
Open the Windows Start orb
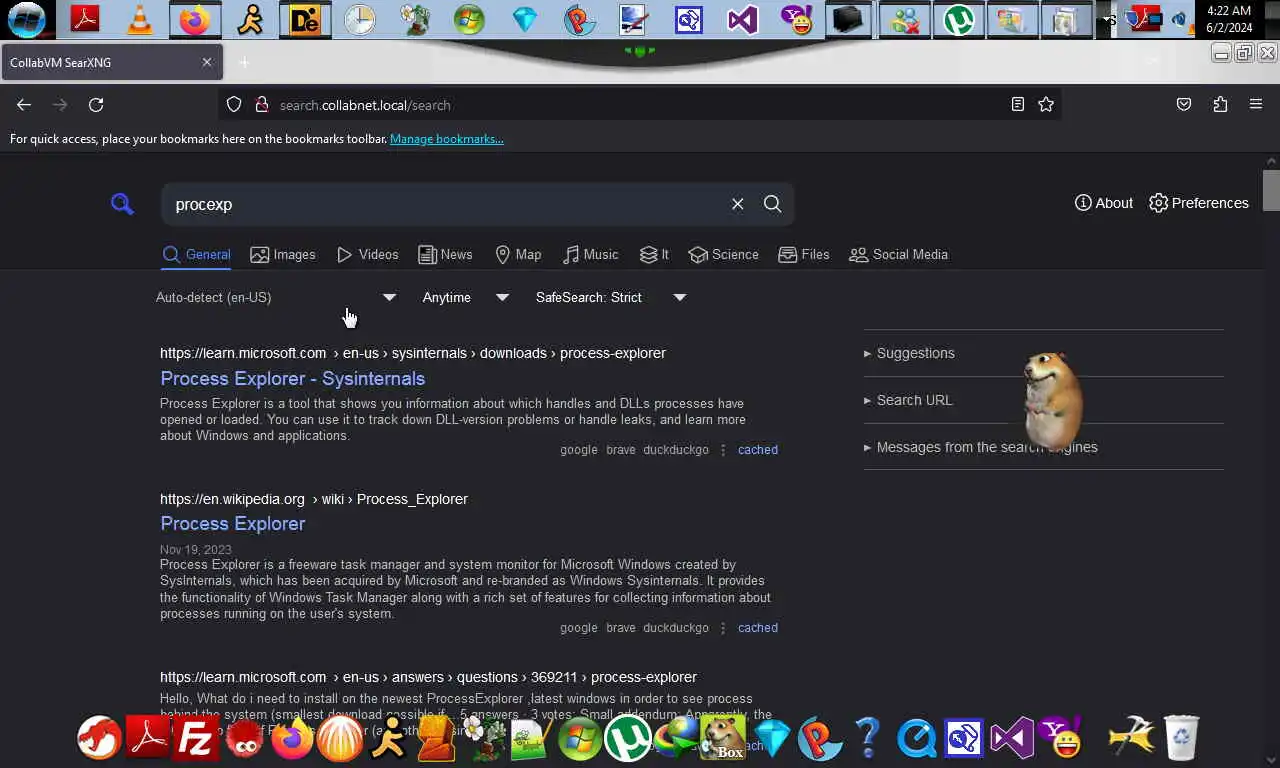(26, 19)
